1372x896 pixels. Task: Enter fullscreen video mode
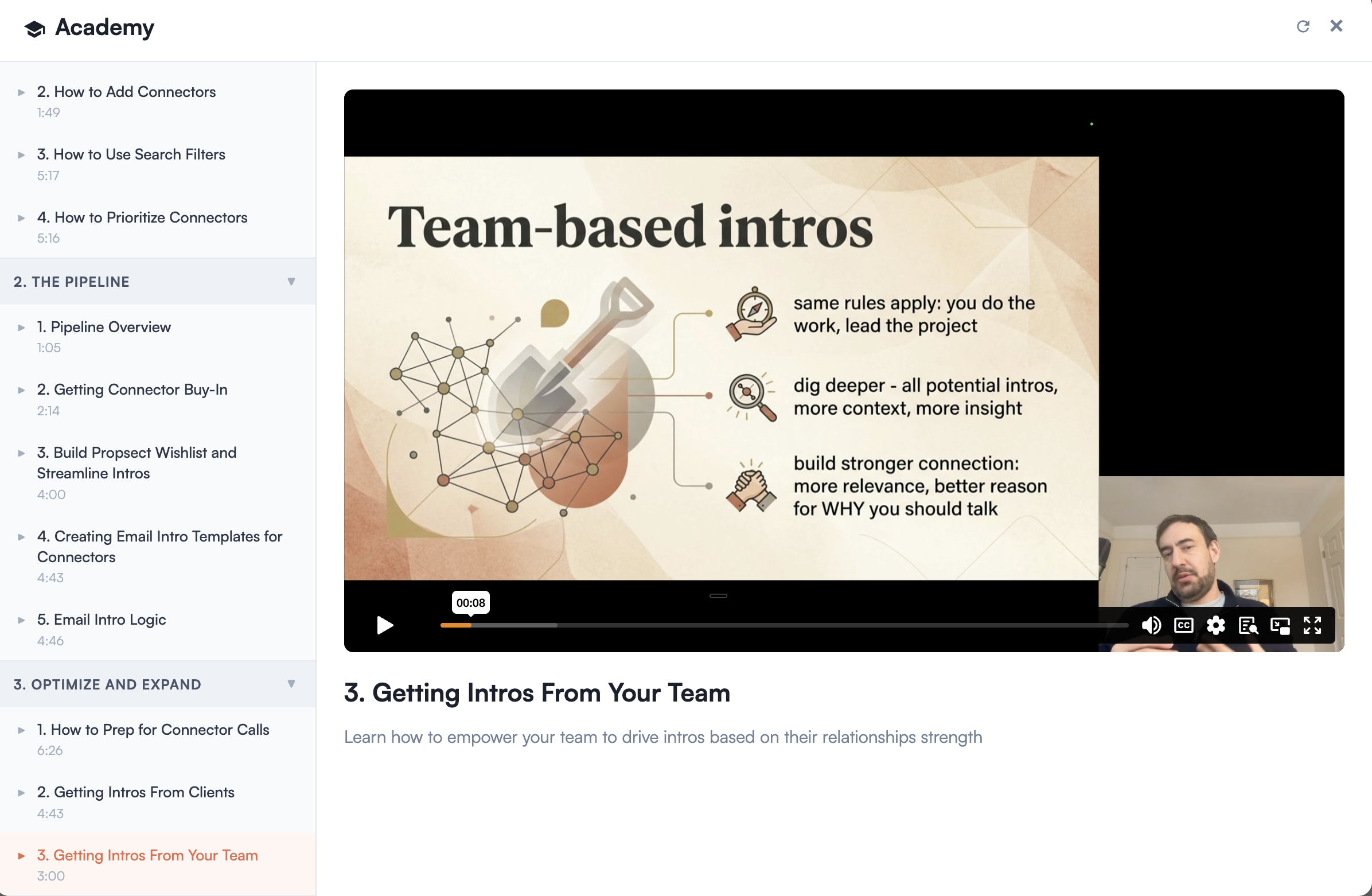click(x=1312, y=626)
